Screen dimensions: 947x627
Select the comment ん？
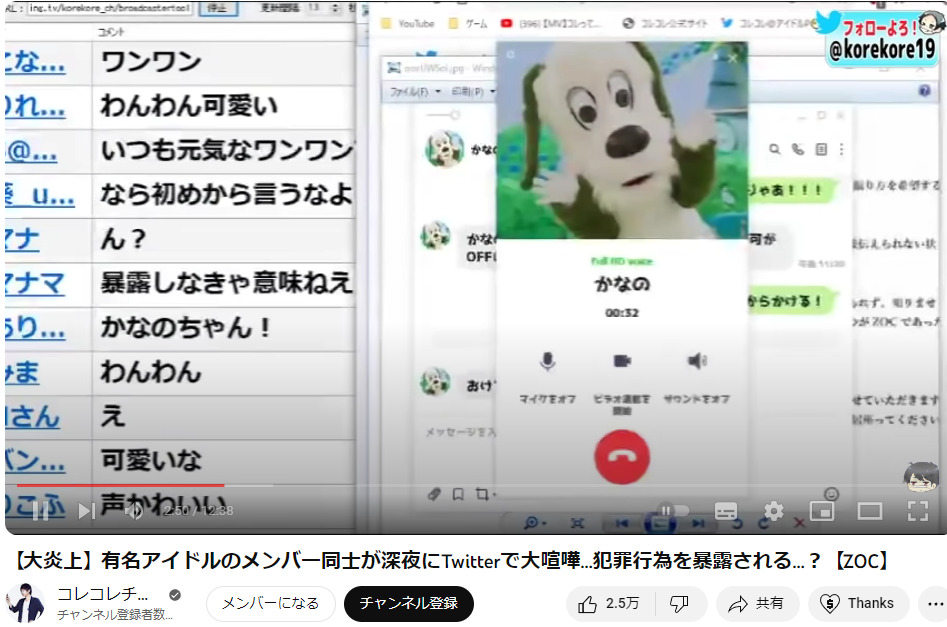123,239
